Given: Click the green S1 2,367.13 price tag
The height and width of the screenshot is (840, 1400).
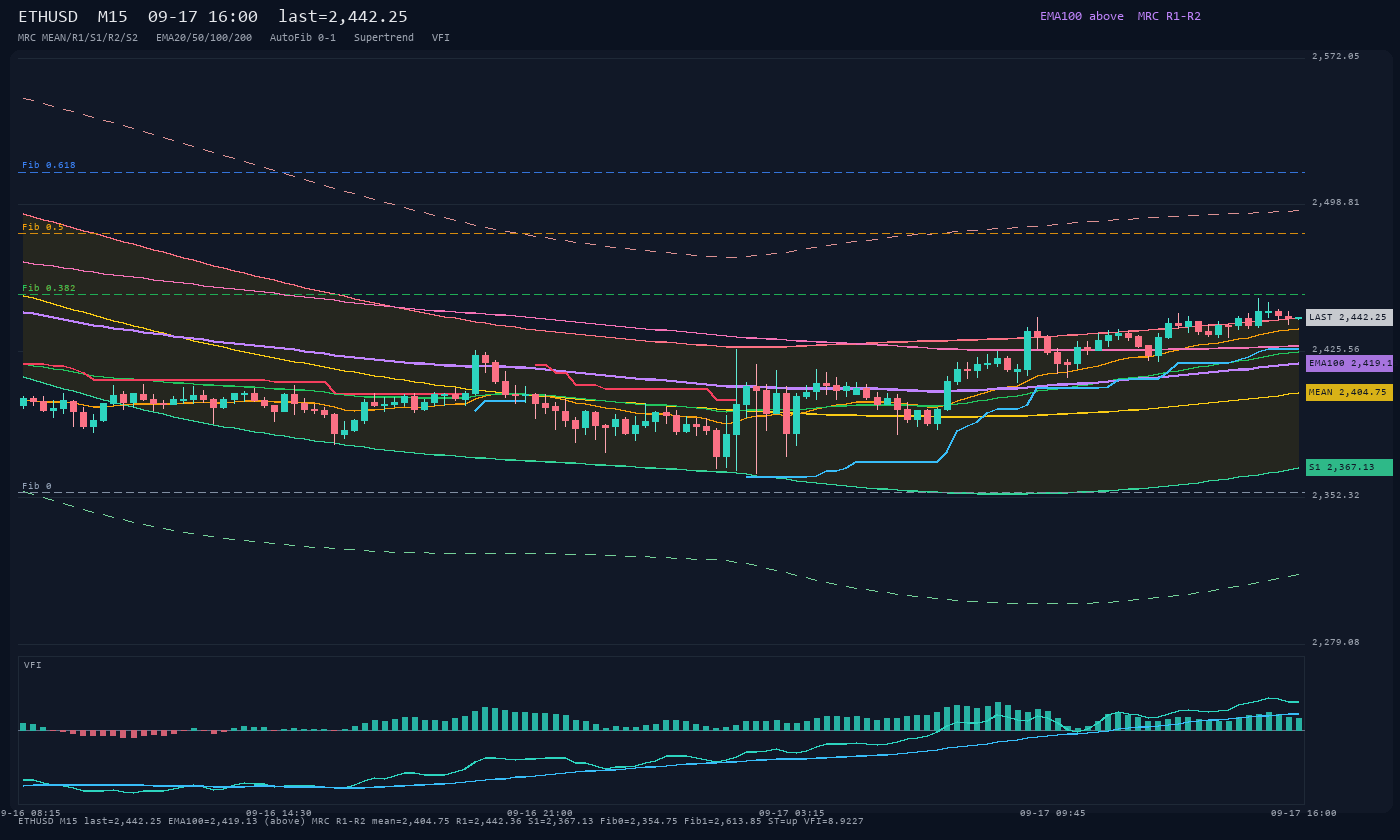Looking at the screenshot, I should (x=1349, y=467).
